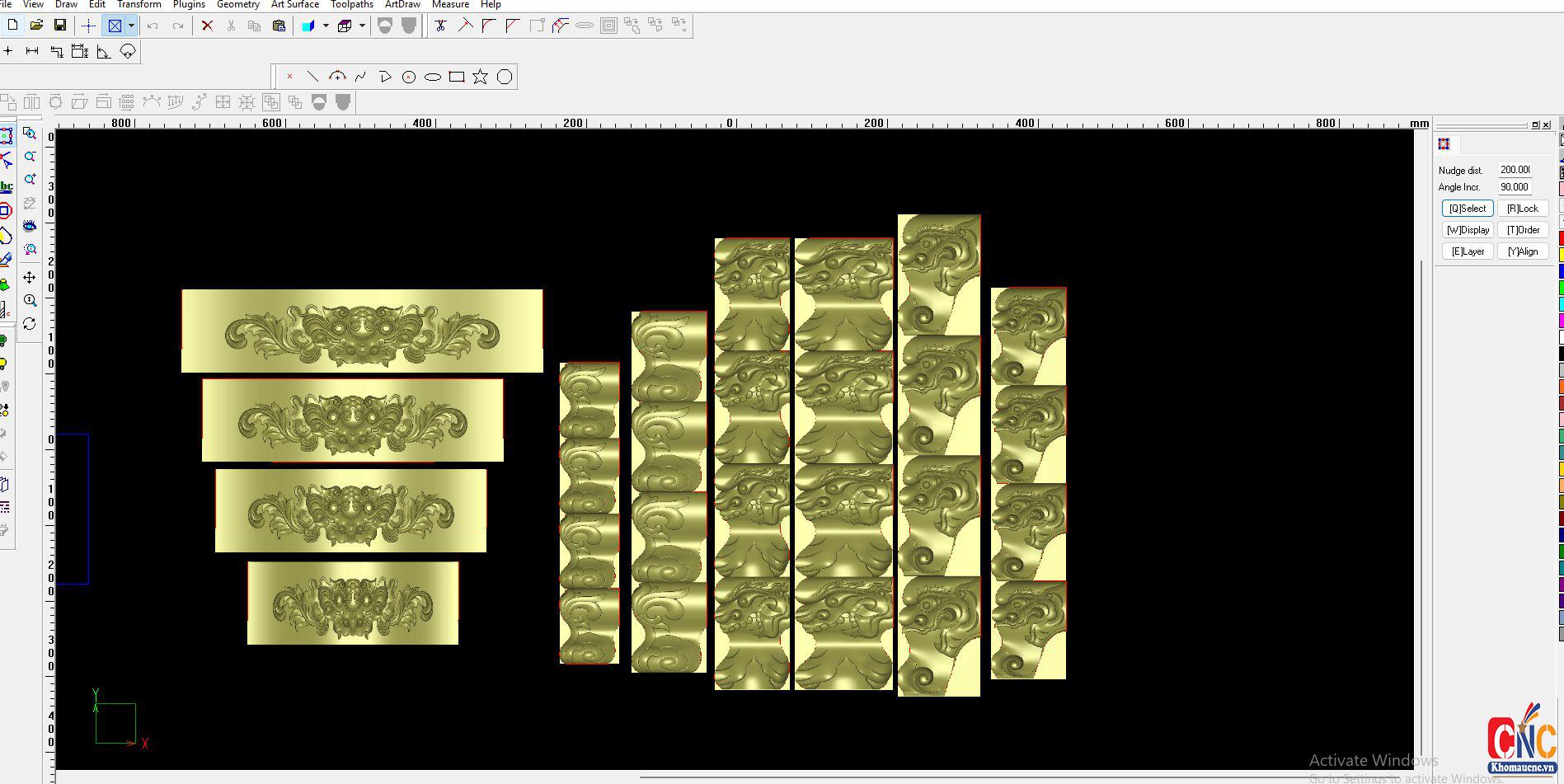This screenshot has width=1564, height=784.
Task: Click the paste clipboard icon
Action: tap(279, 26)
